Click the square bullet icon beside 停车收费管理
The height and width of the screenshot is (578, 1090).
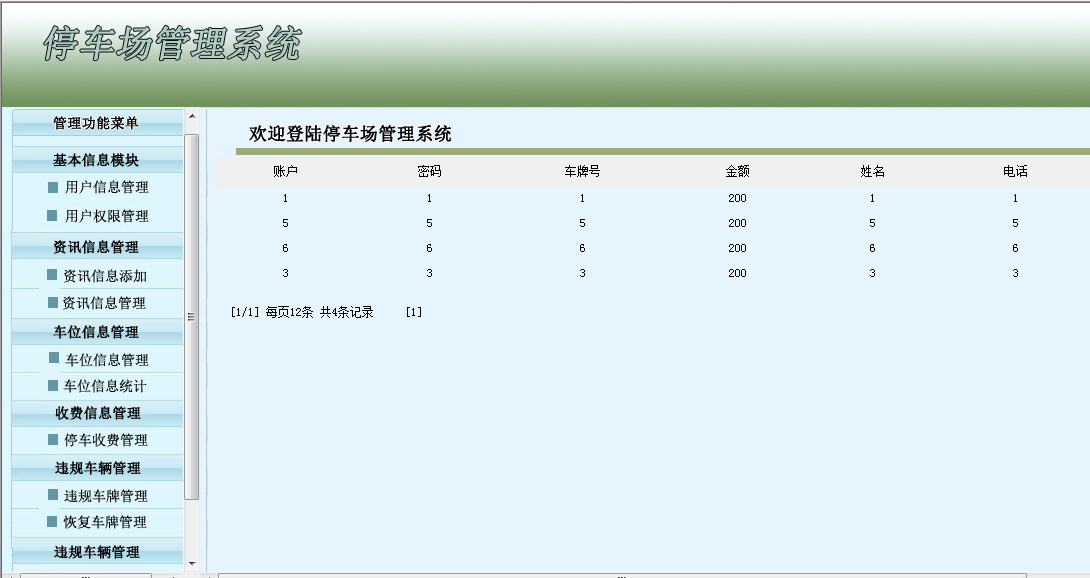53,440
